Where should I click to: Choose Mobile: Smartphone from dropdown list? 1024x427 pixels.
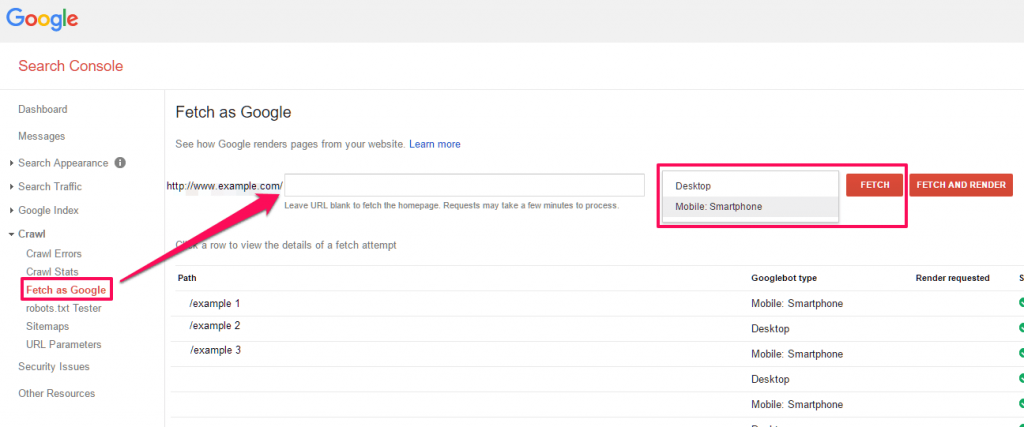[750, 207]
